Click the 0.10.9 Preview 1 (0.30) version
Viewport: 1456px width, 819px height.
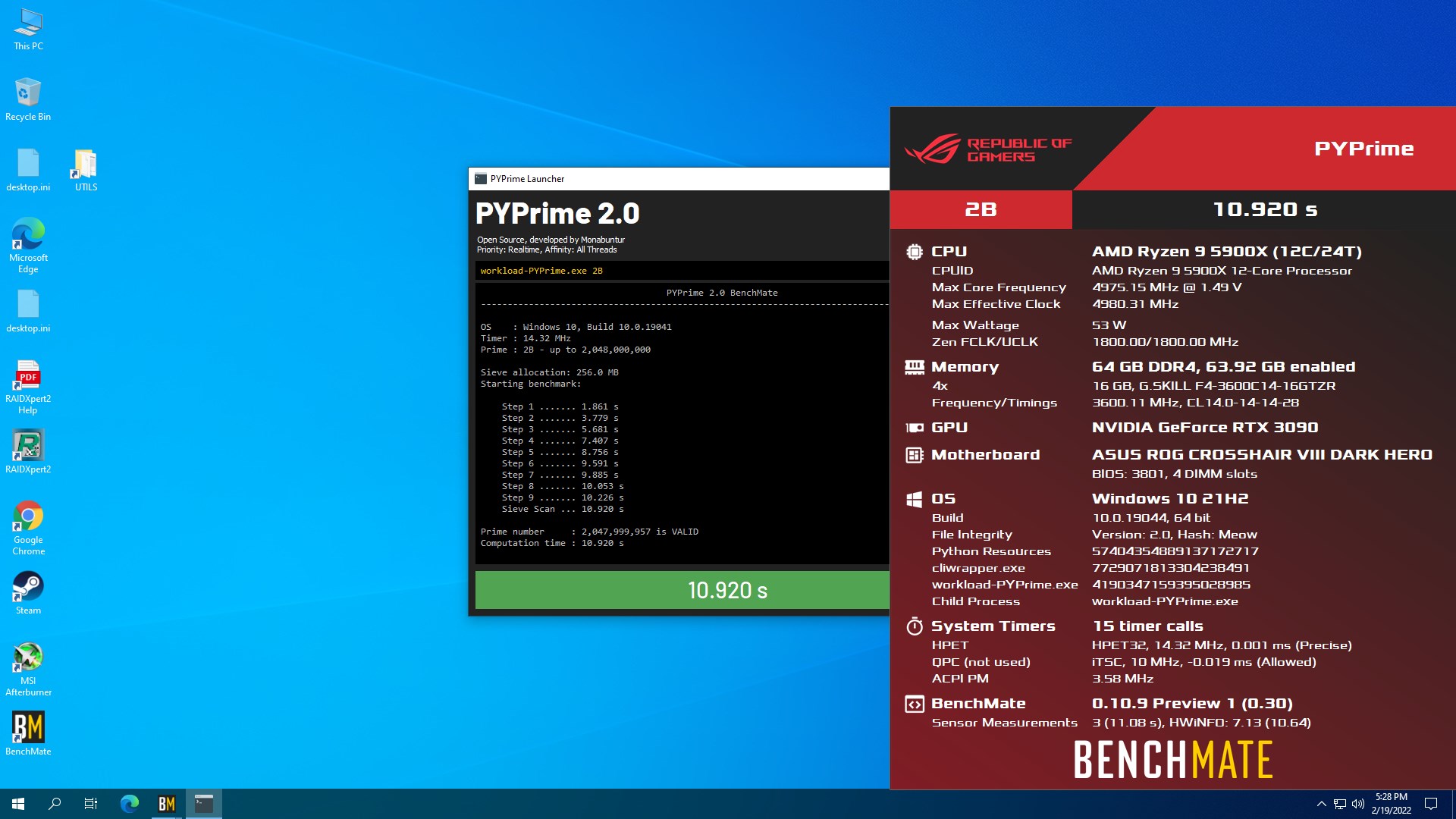tap(1192, 704)
